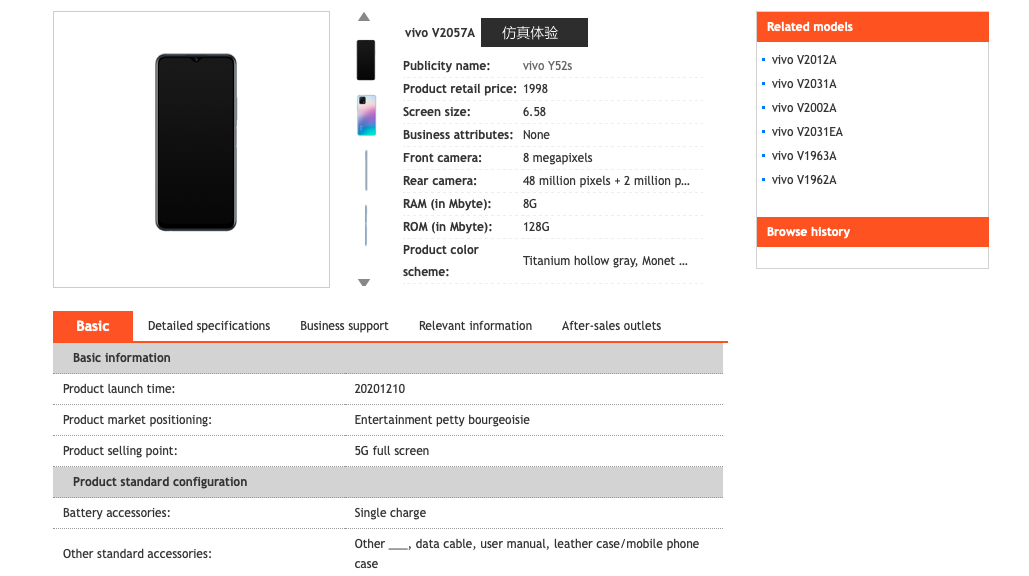
Task: Open related model vivo V2012A
Action: [x=804, y=60]
